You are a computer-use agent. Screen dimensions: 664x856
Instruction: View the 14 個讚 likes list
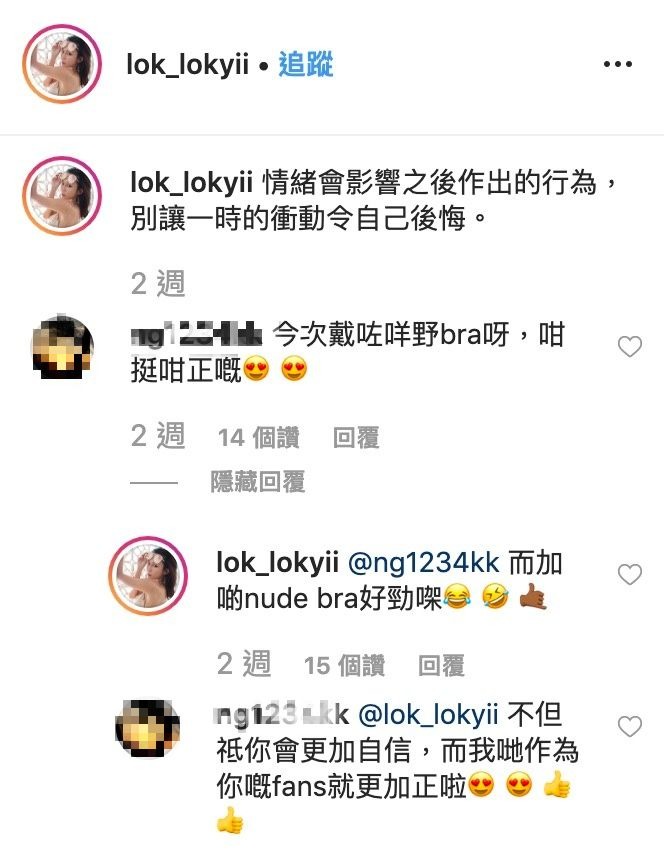point(258,438)
